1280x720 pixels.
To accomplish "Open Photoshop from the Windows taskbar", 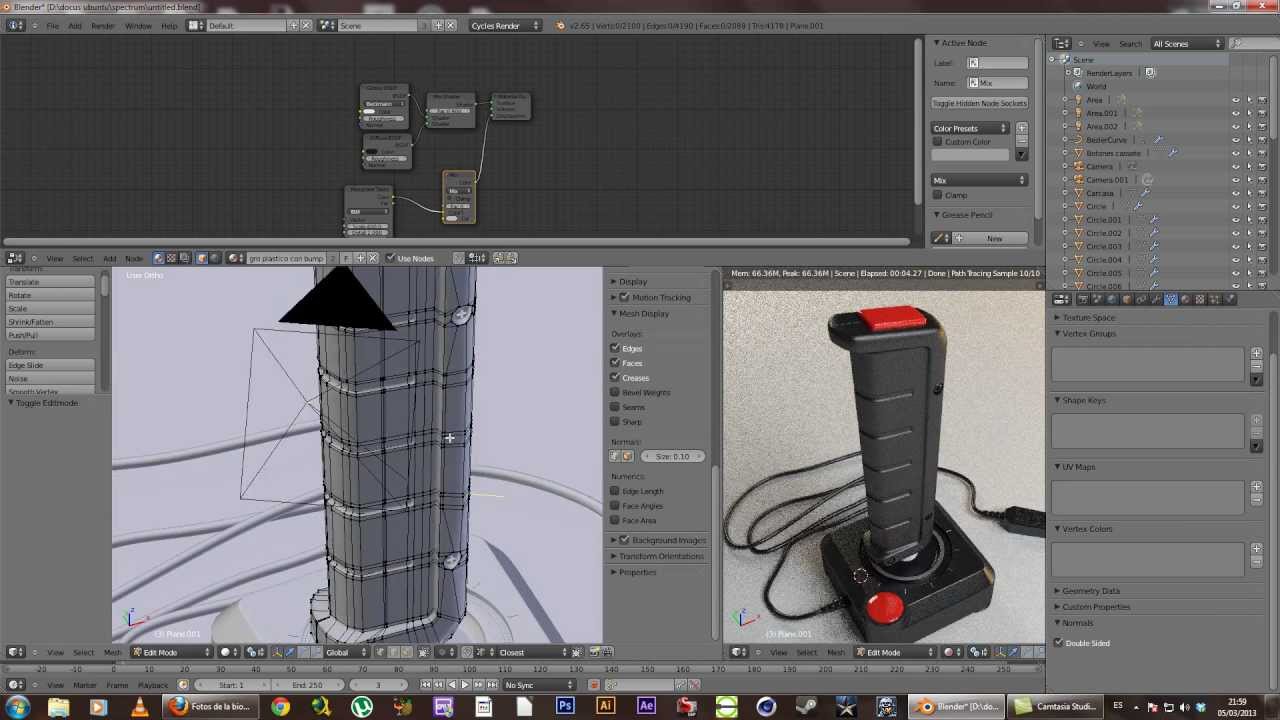I will [x=565, y=707].
